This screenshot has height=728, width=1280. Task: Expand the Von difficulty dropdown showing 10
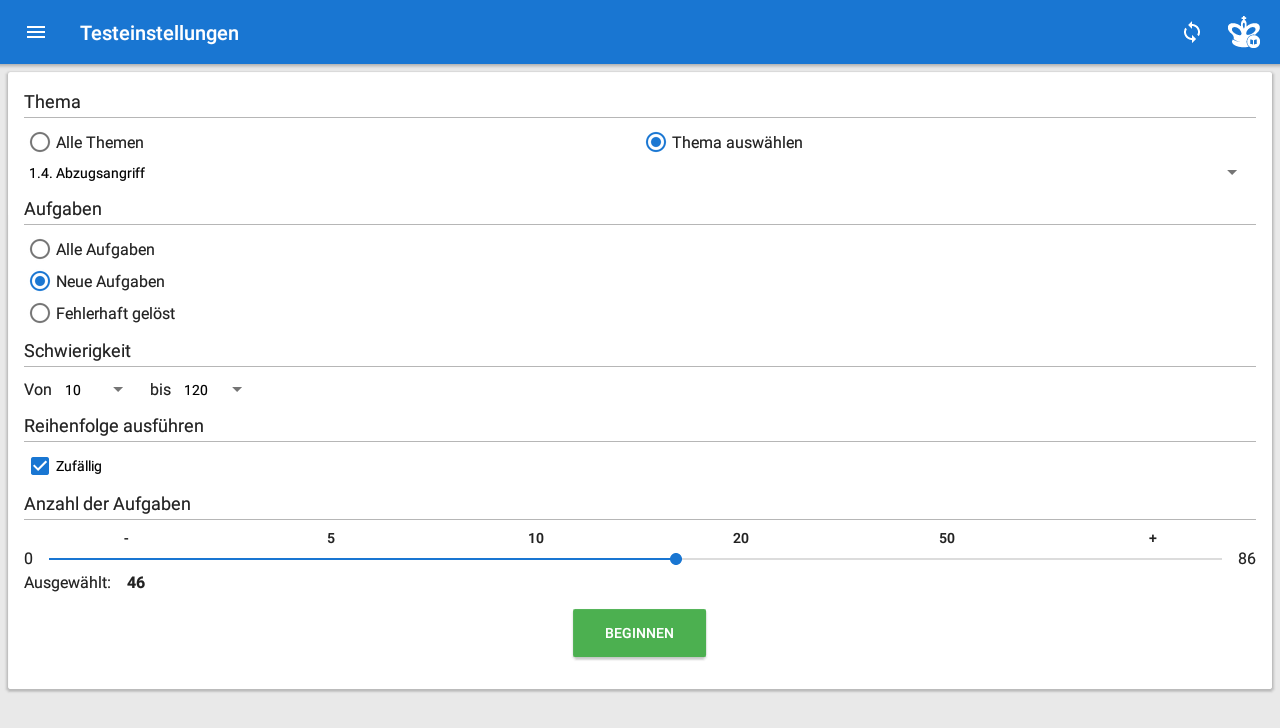pyautogui.click(x=94, y=389)
